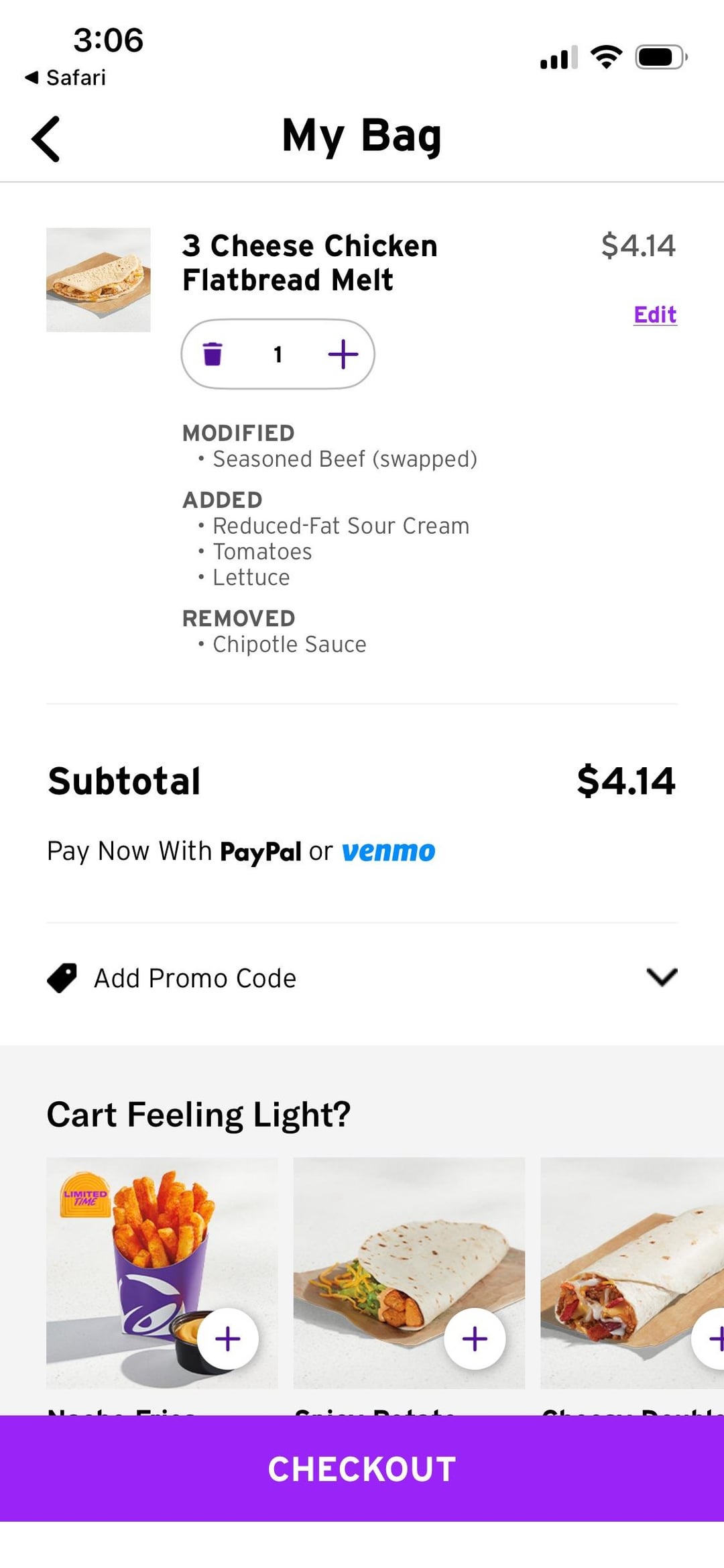Screen dimensions: 724x1568
Task: Click the Edit link for the item
Action: click(x=655, y=315)
